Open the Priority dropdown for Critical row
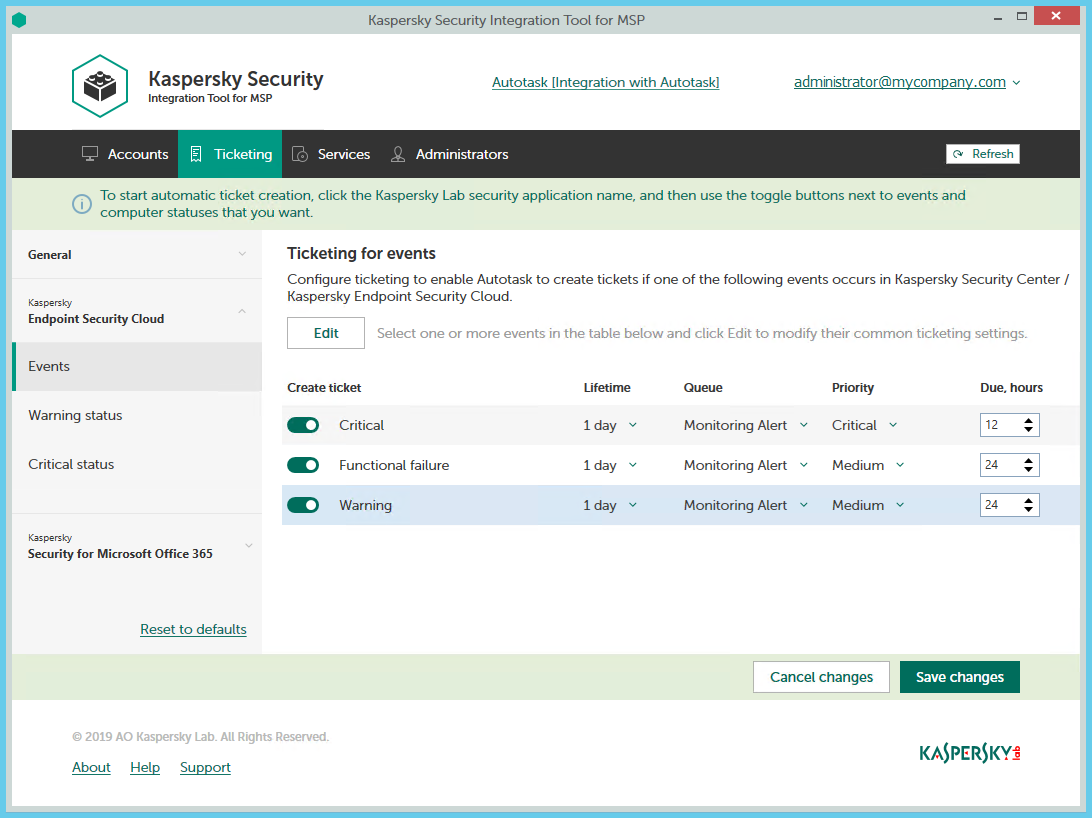The image size is (1092, 818). [x=864, y=425]
